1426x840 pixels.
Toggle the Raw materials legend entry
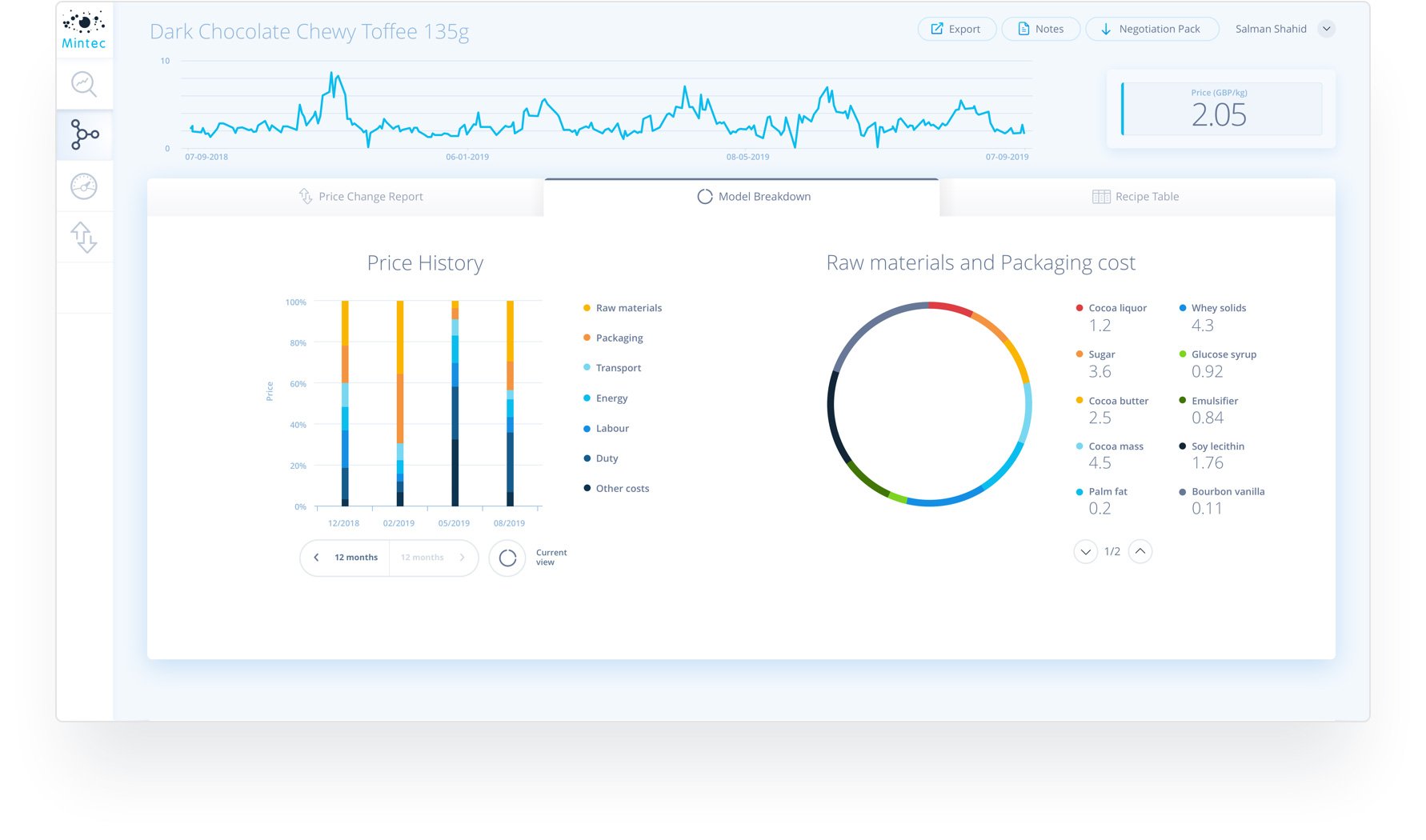click(x=629, y=307)
